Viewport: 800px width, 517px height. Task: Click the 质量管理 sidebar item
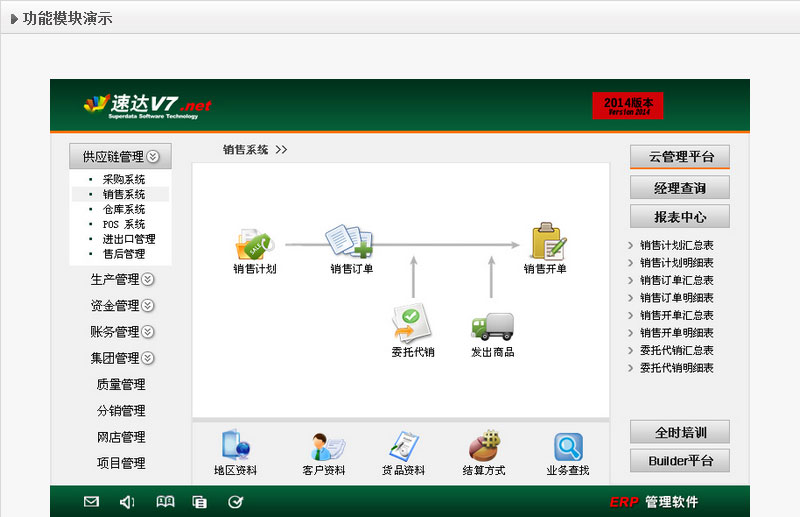tap(121, 384)
